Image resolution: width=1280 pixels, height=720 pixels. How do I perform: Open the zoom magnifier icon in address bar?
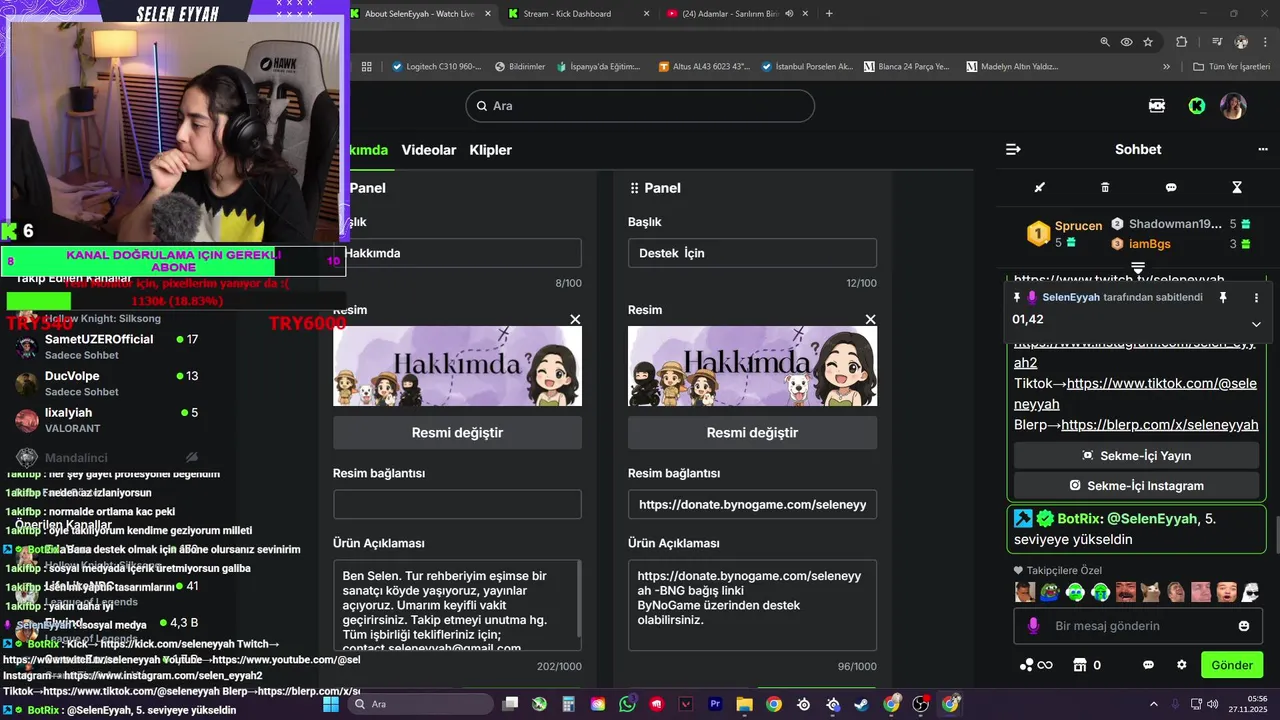tap(1105, 42)
